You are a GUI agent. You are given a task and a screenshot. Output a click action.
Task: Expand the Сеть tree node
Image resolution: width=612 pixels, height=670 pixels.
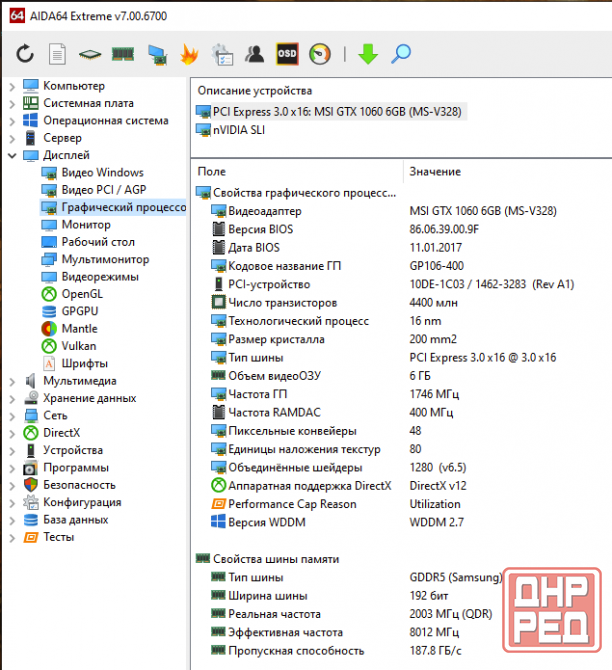(x=12, y=416)
